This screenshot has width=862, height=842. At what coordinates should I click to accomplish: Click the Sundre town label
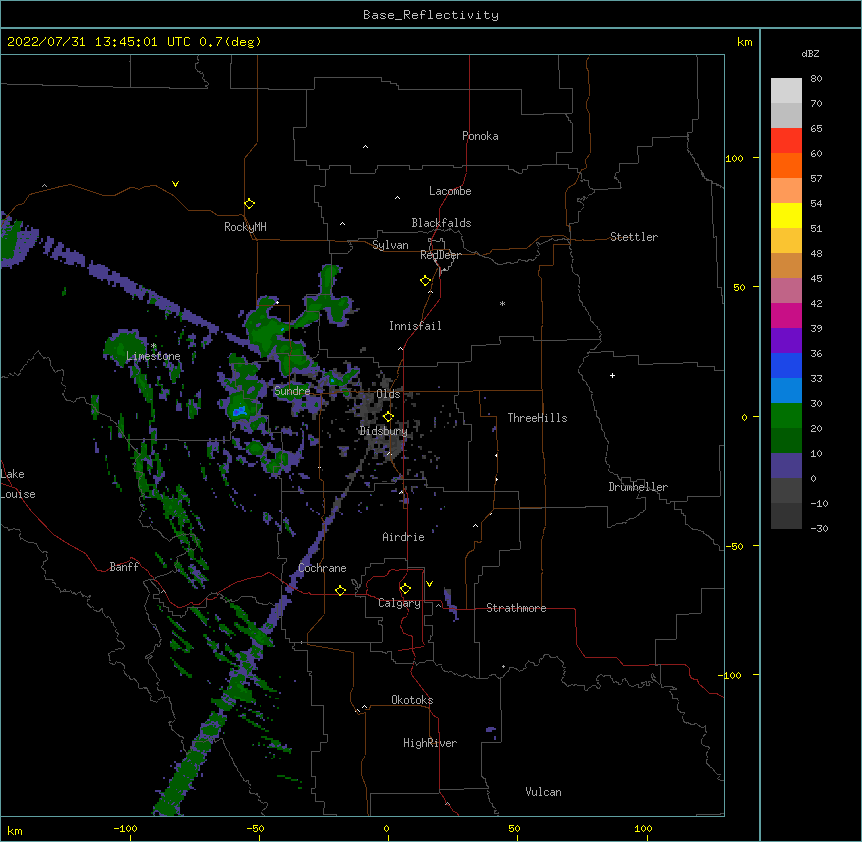(x=292, y=391)
